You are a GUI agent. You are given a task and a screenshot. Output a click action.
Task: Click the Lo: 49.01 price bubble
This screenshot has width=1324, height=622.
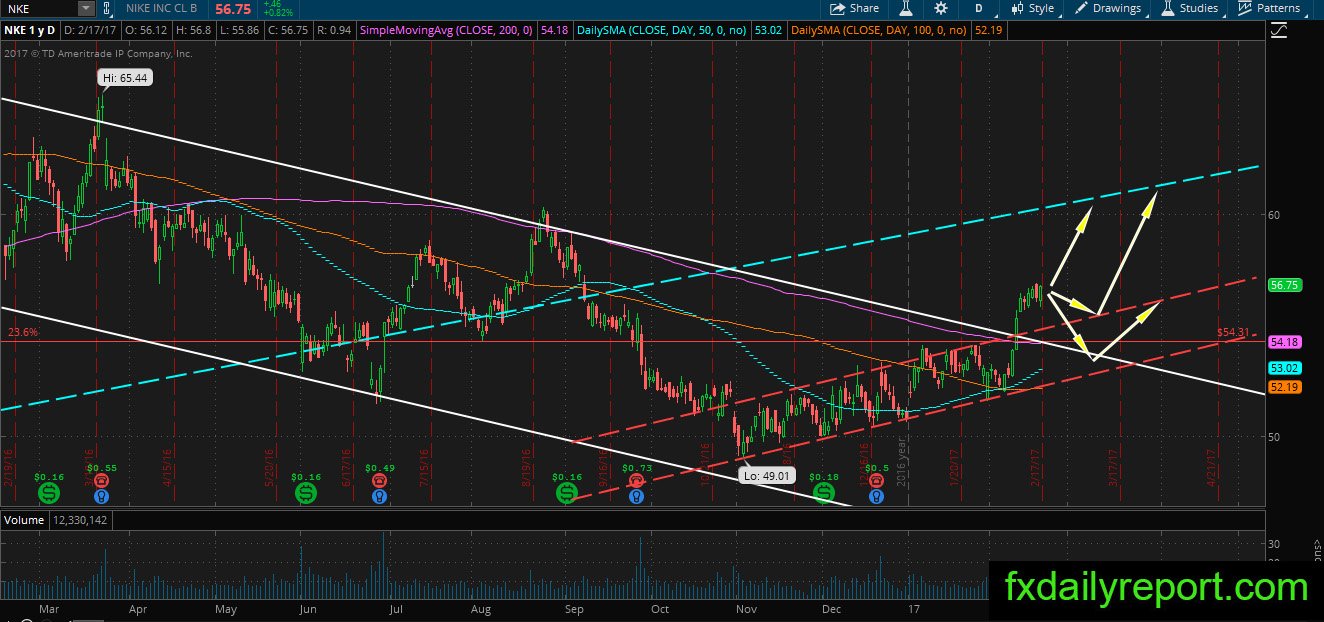pyautogui.click(x=768, y=477)
